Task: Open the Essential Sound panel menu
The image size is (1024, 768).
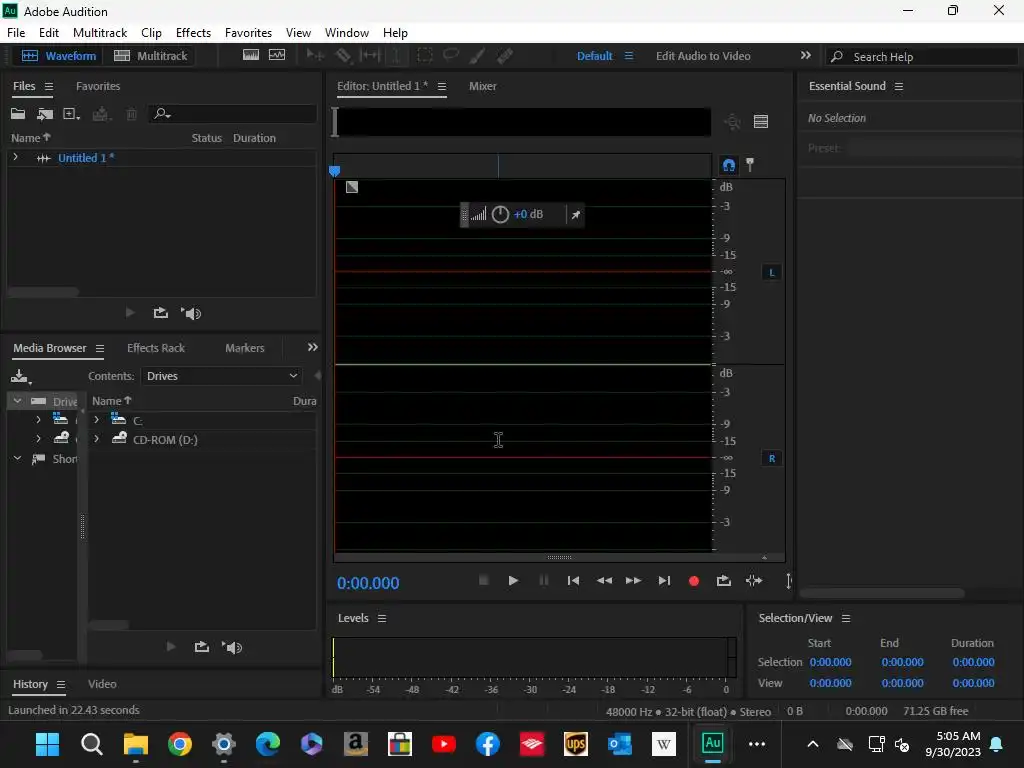Action: [x=899, y=86]
